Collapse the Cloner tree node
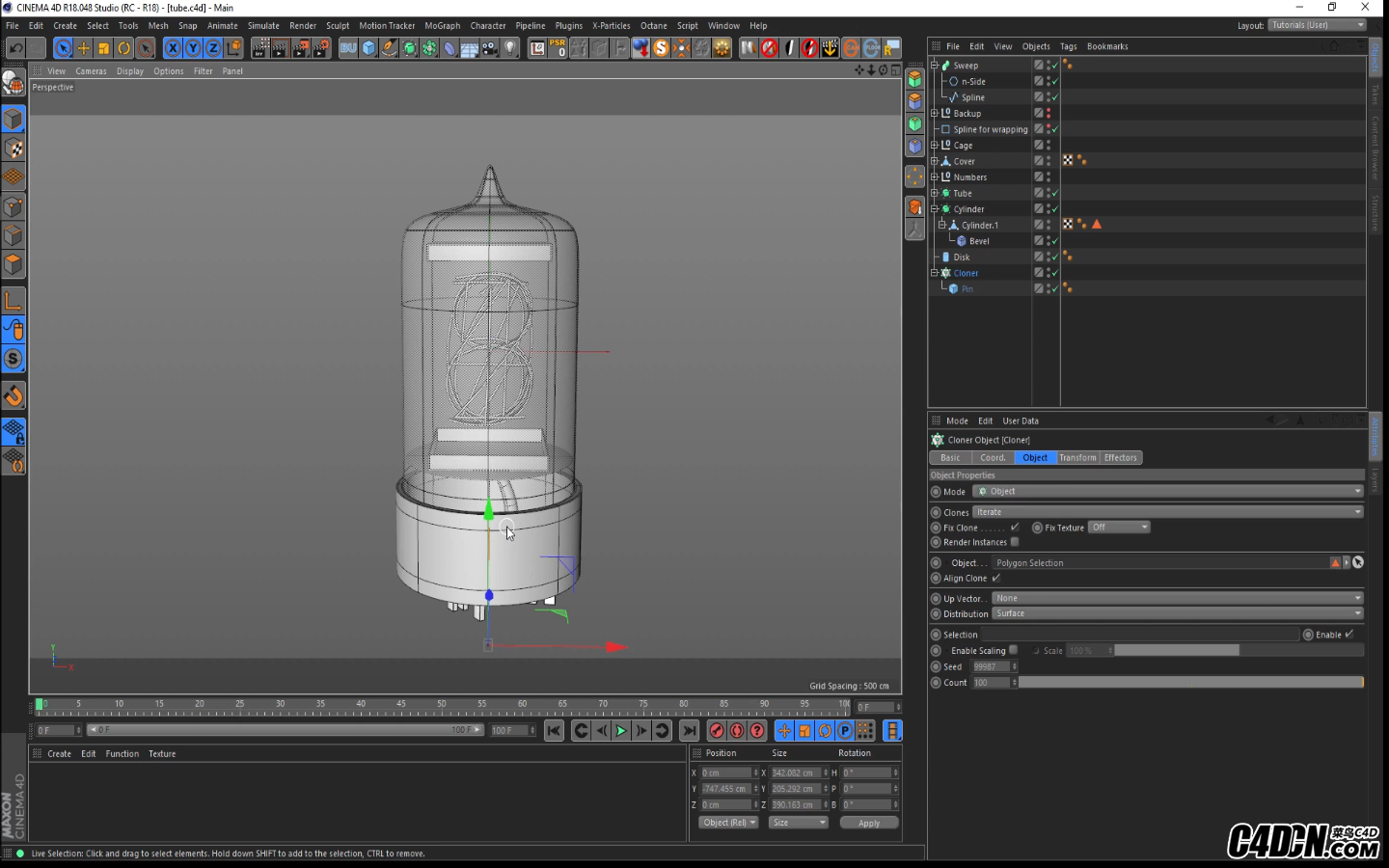 tap(934, 273)
